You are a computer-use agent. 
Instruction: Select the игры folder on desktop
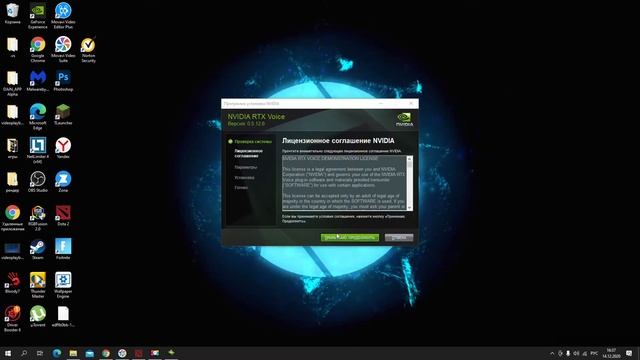12,148
